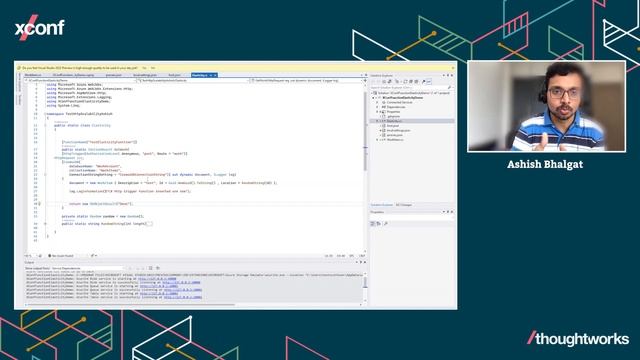Viewport: 640px width, 360px height.
Task: Switch to the Solution Explorer bottom tab
Action: 382,205
